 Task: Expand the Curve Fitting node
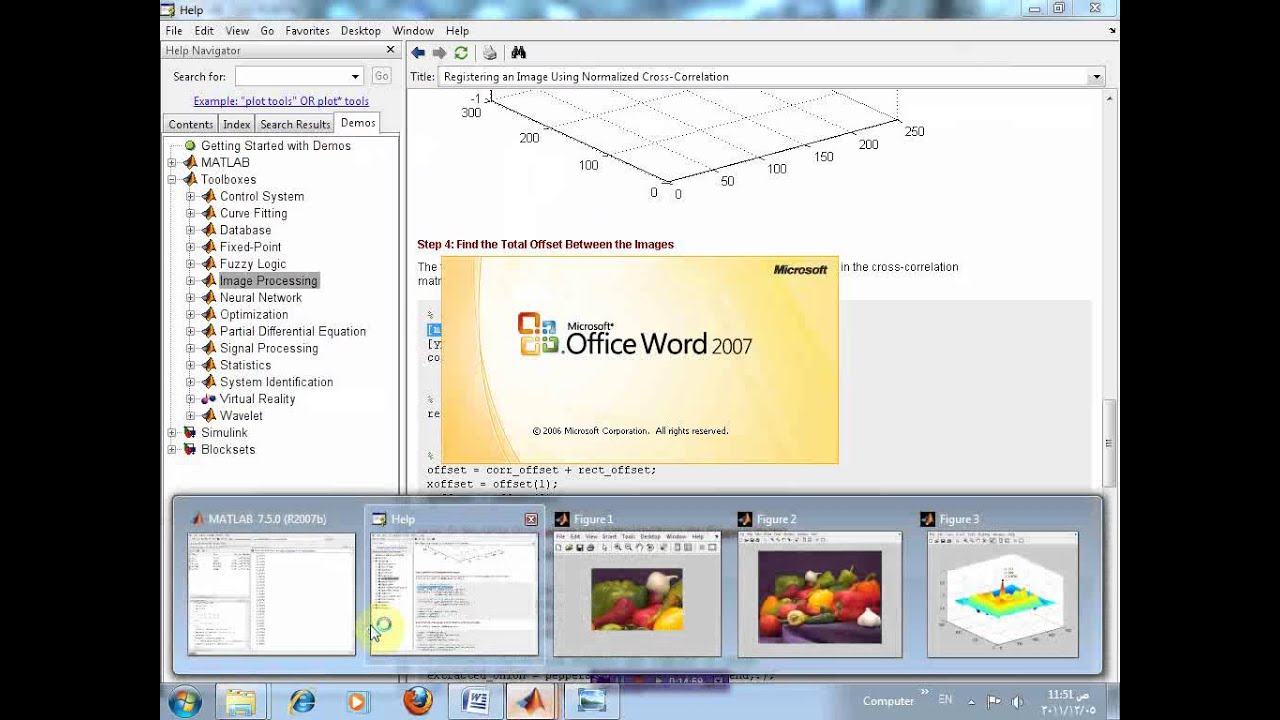[x=190, y=214]
